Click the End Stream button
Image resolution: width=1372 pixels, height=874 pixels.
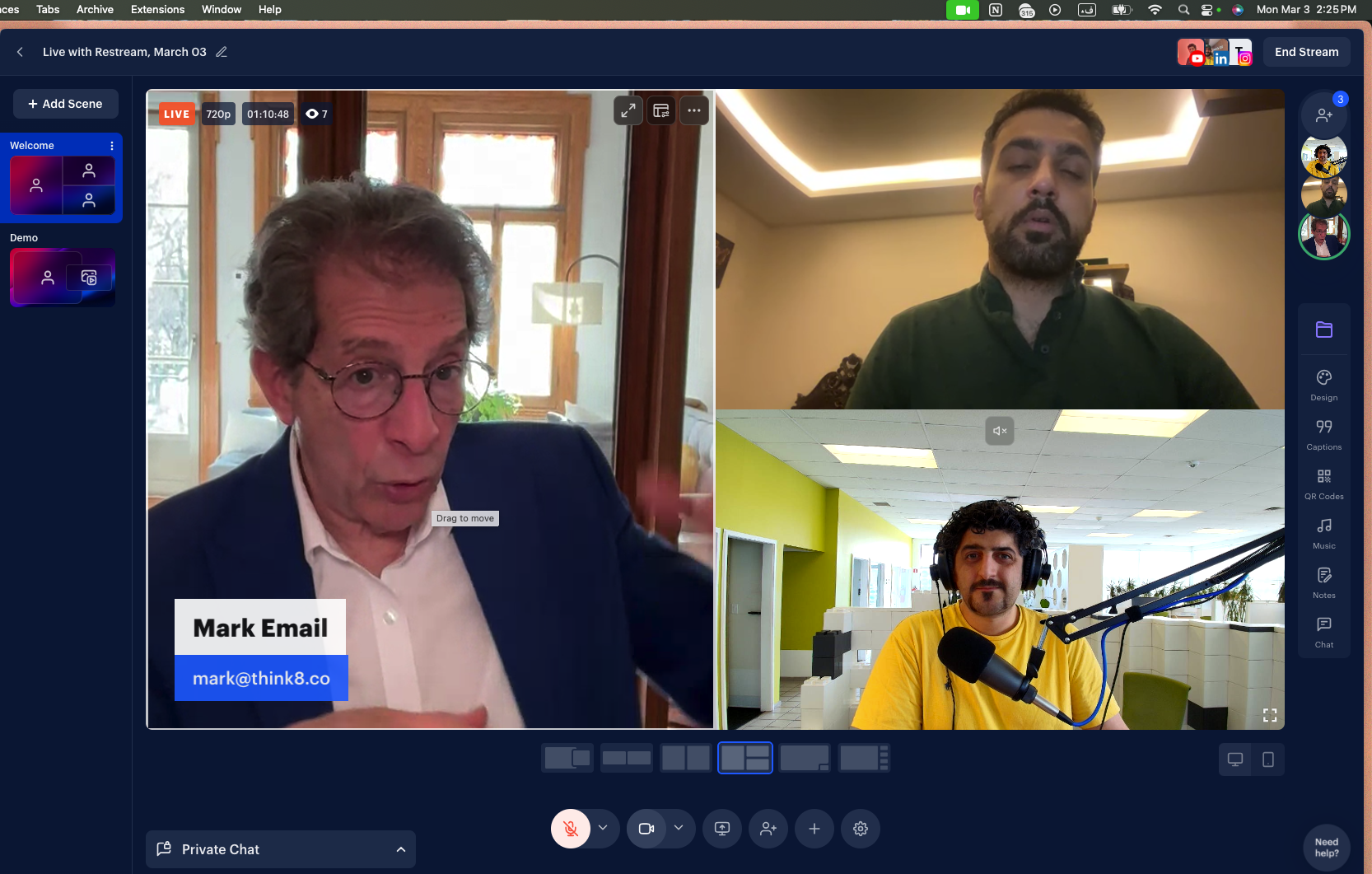tap(1306, 52)
